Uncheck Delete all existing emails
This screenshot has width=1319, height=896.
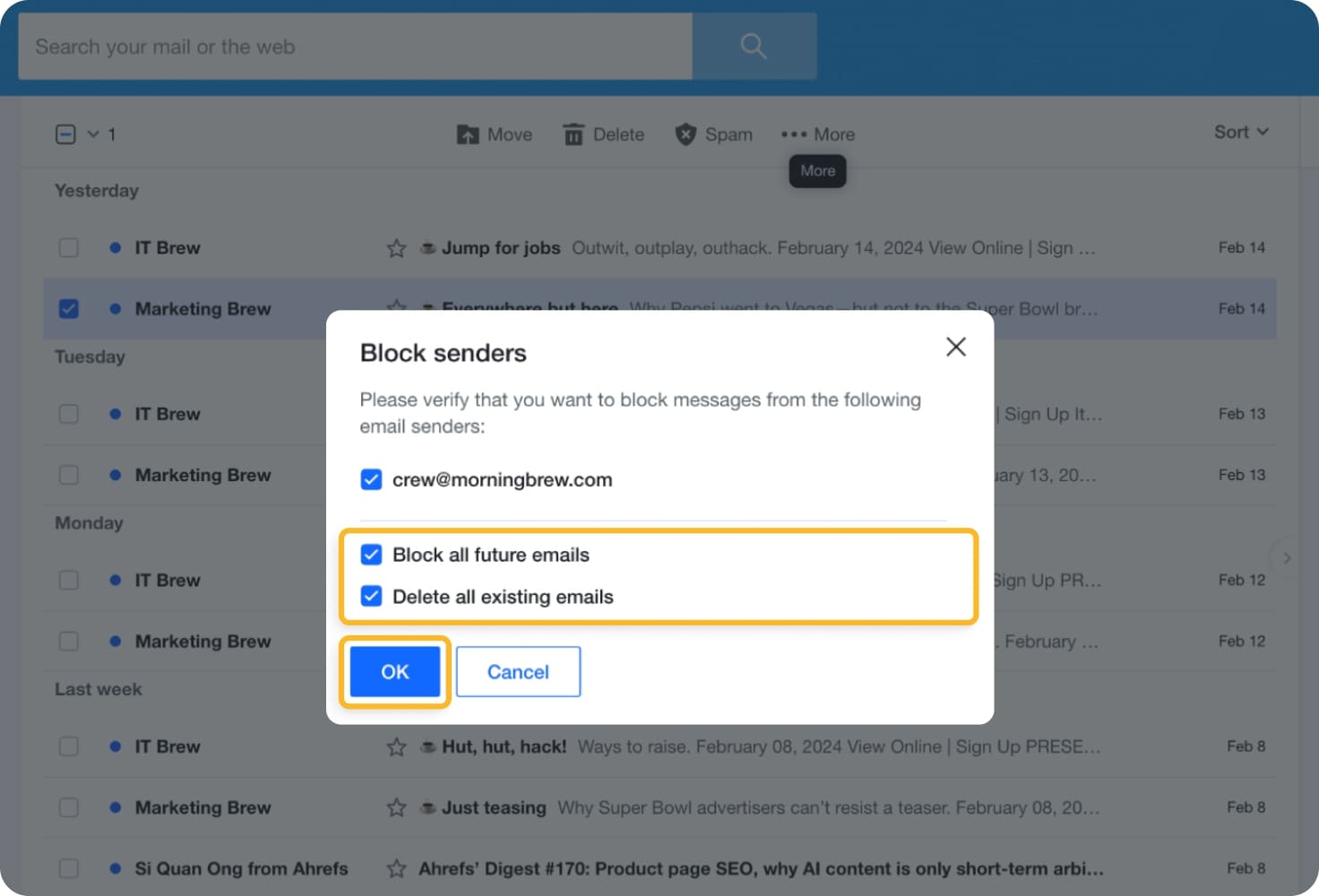pyautogui.click(x=371, y=596)
